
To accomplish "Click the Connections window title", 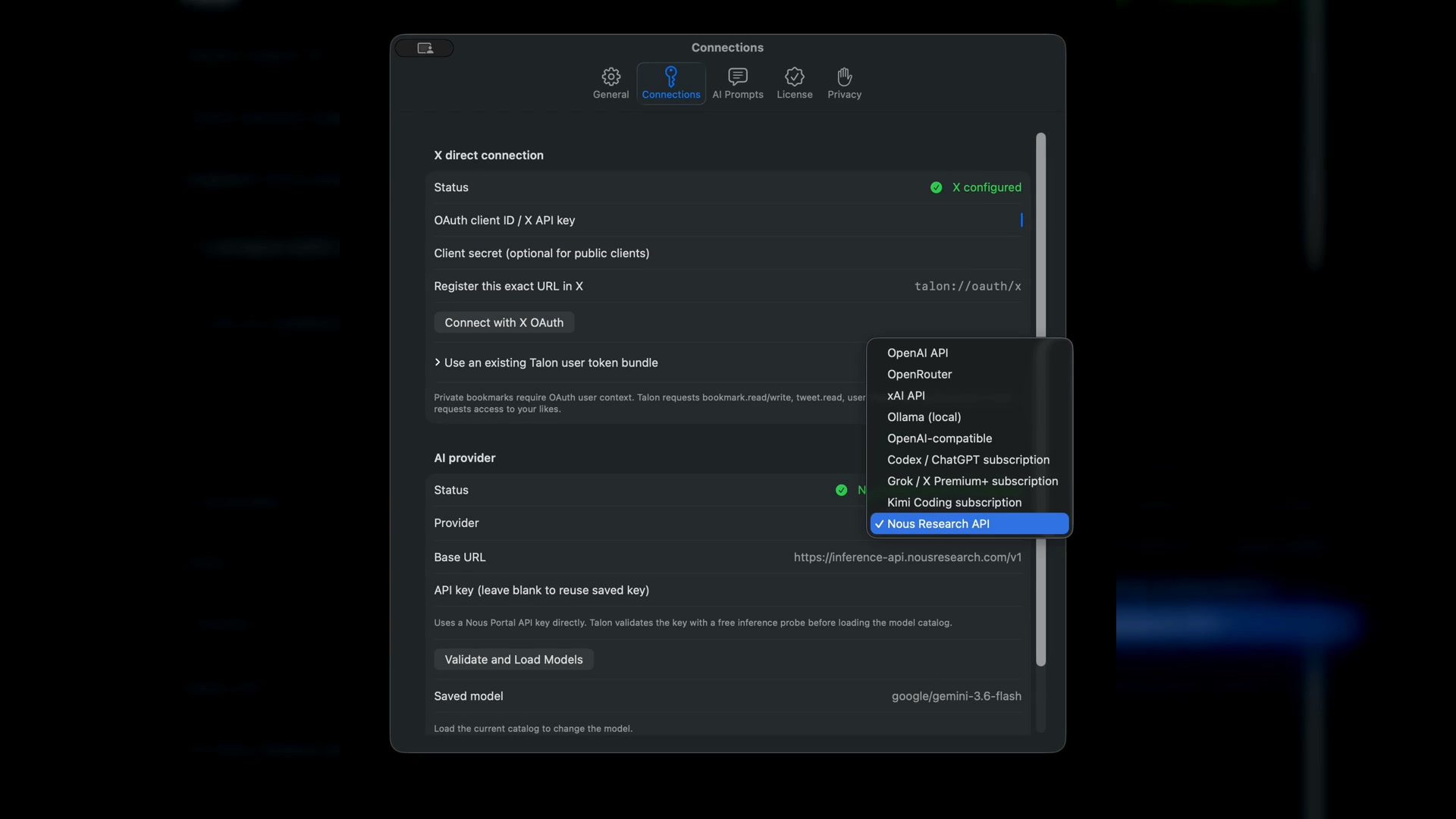I will coord(727,48).
